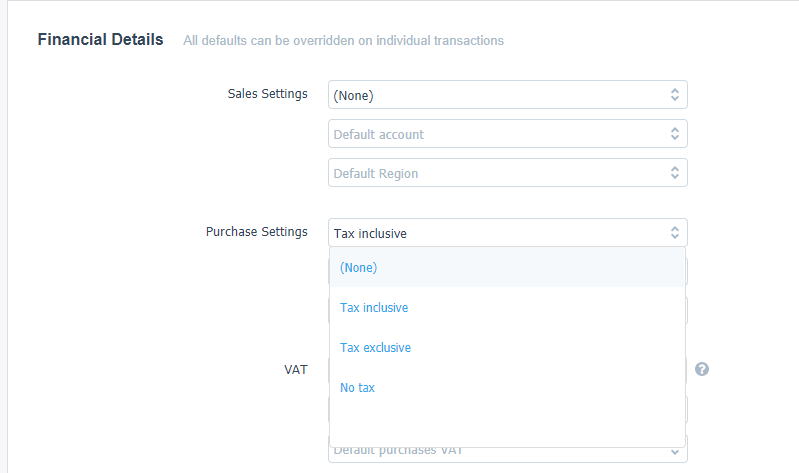799x473 pixels.
Task: Click the VAT help question mark icon
Action: coord(702,369)
